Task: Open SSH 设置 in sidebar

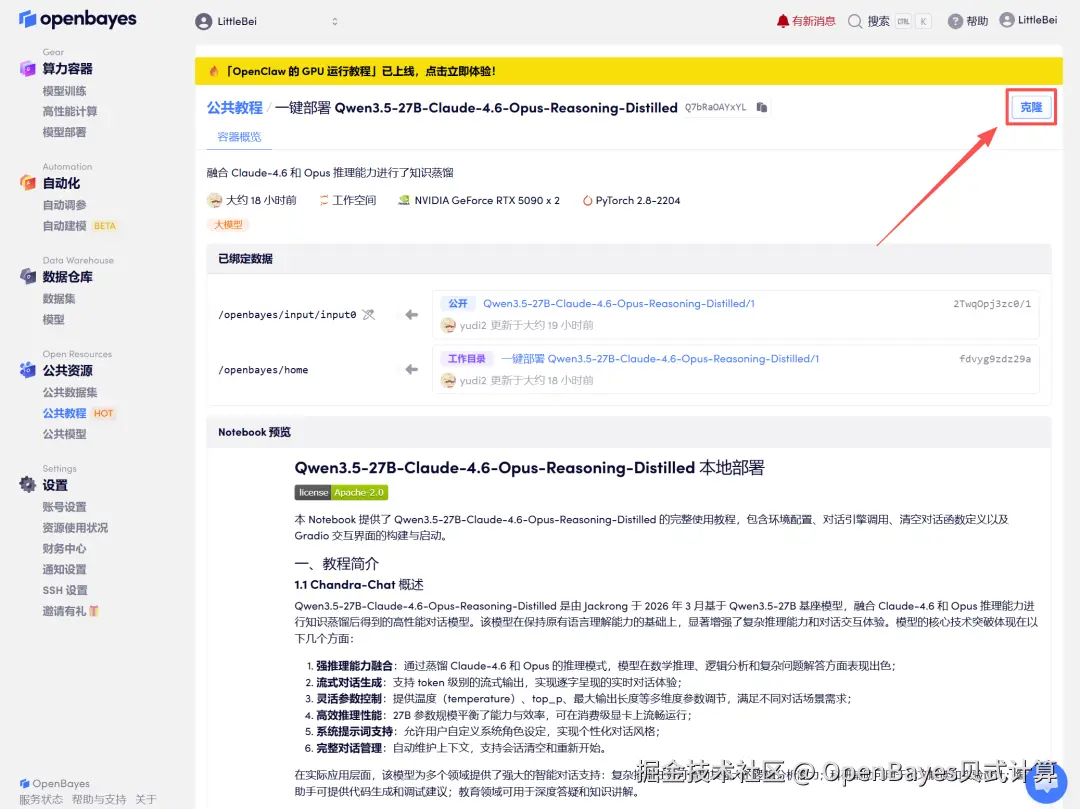Action: (x=65, y=590)
